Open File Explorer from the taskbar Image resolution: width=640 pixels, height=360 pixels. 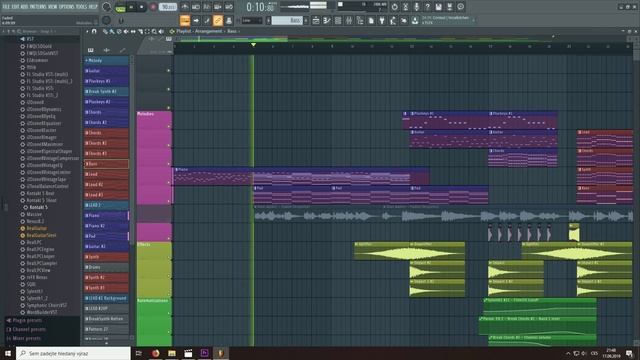172,353
